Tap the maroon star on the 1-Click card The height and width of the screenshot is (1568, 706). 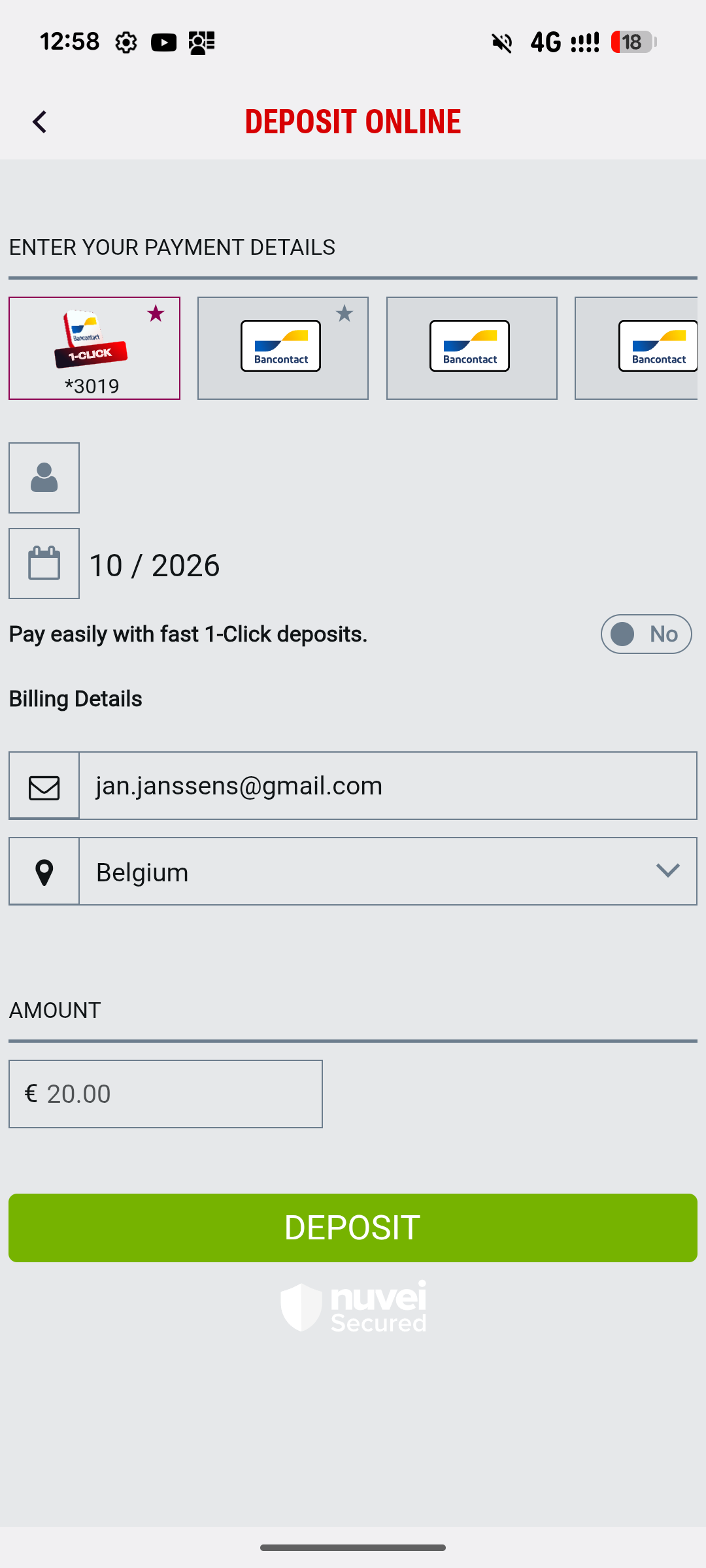[156, 314]
